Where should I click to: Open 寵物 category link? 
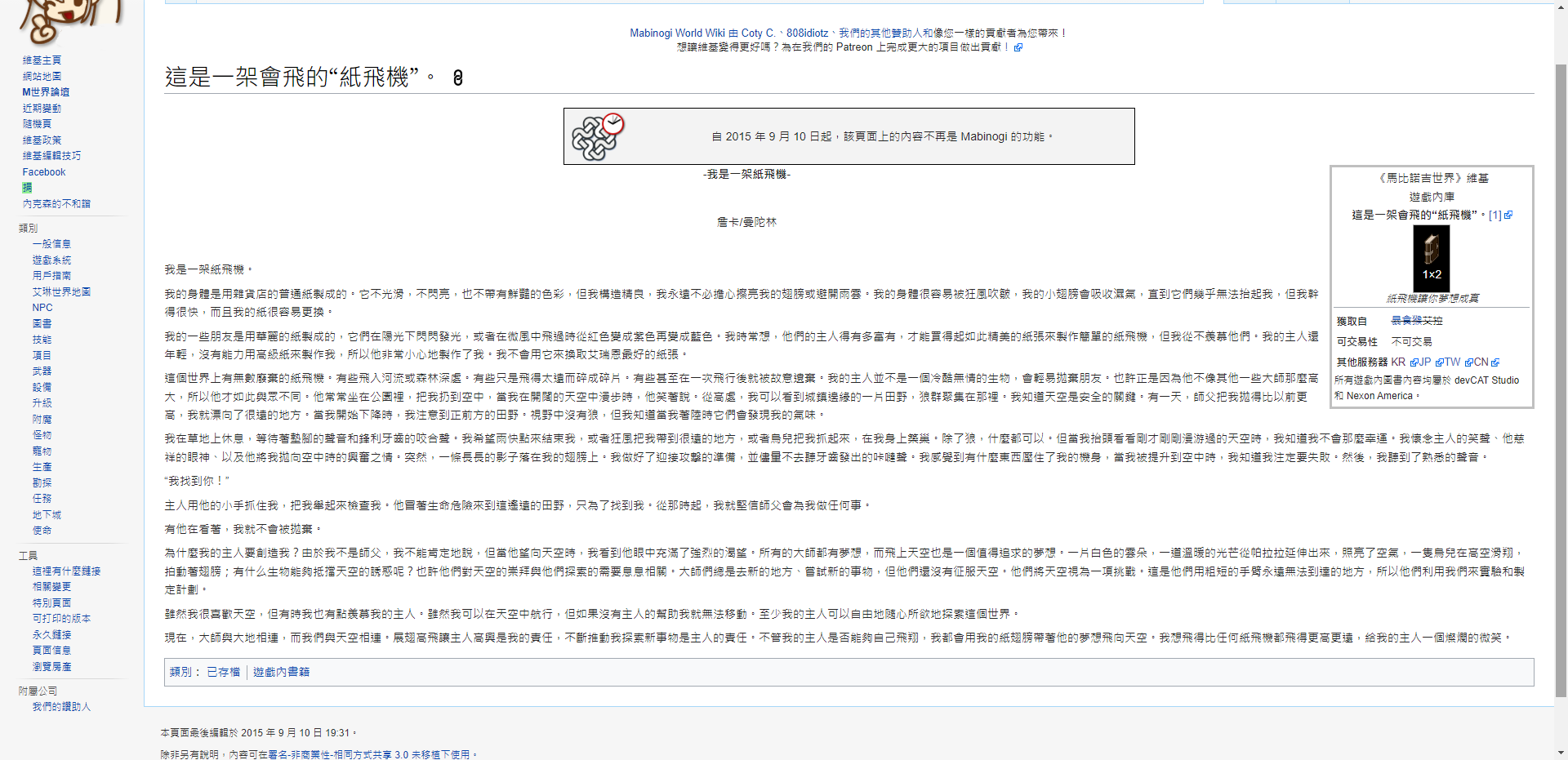pos(42,451)
